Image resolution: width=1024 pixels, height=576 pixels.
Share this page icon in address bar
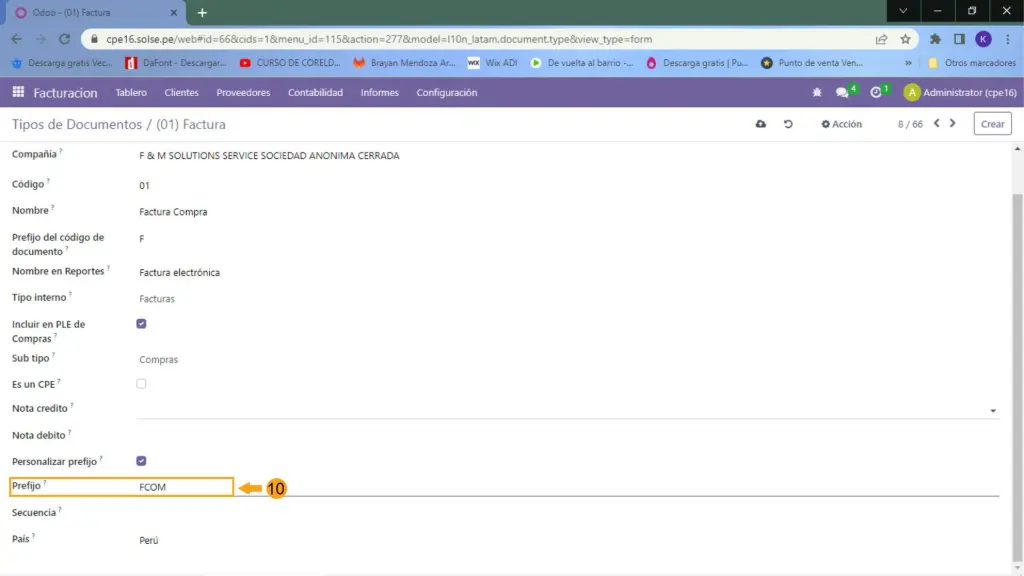pos(882,39)
